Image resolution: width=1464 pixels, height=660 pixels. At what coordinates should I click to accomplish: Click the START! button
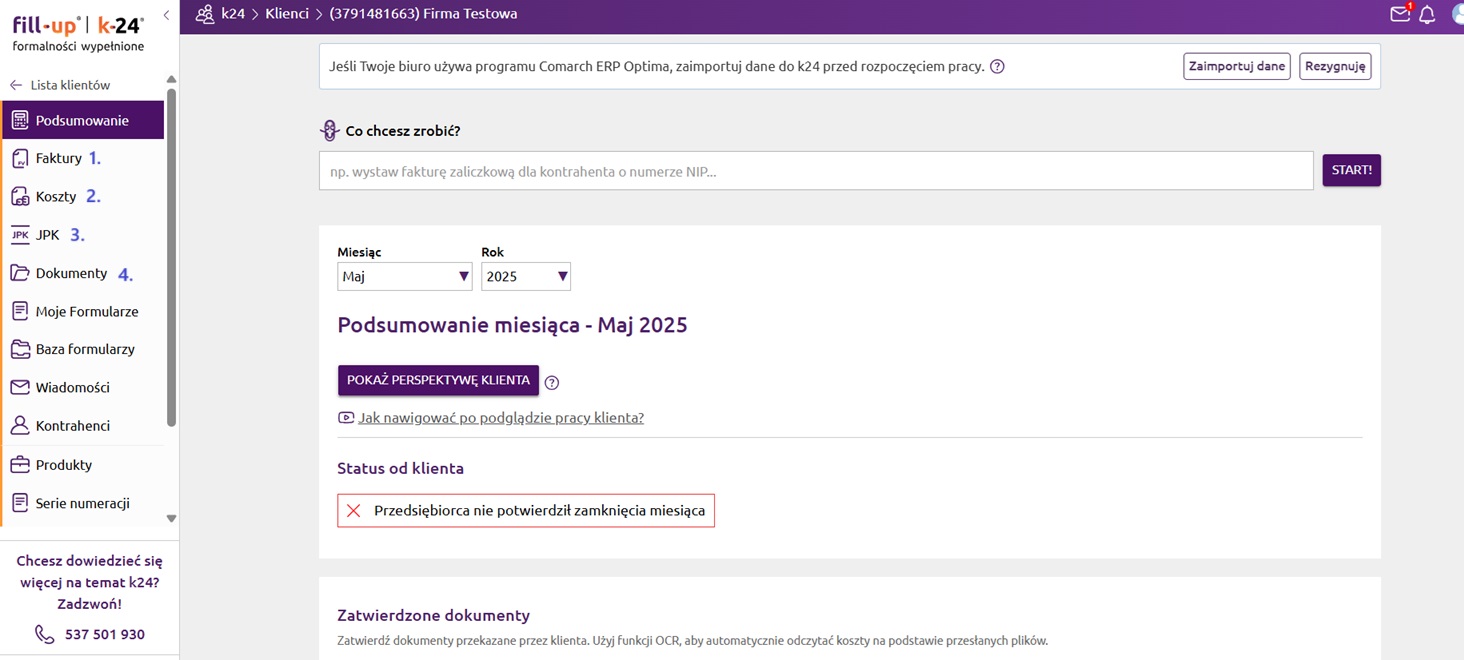tap(1352, 170)
